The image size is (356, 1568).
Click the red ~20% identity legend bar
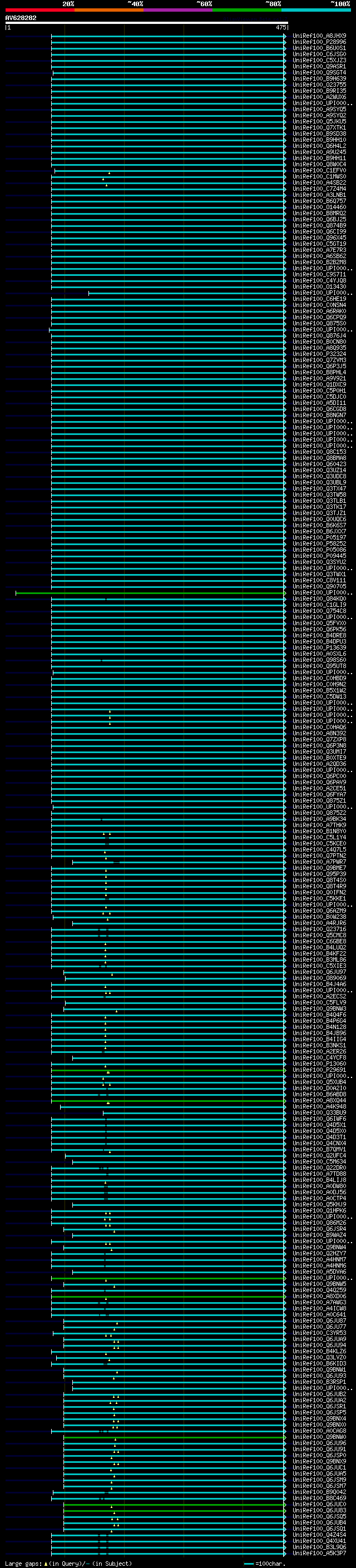coord(39,10)
